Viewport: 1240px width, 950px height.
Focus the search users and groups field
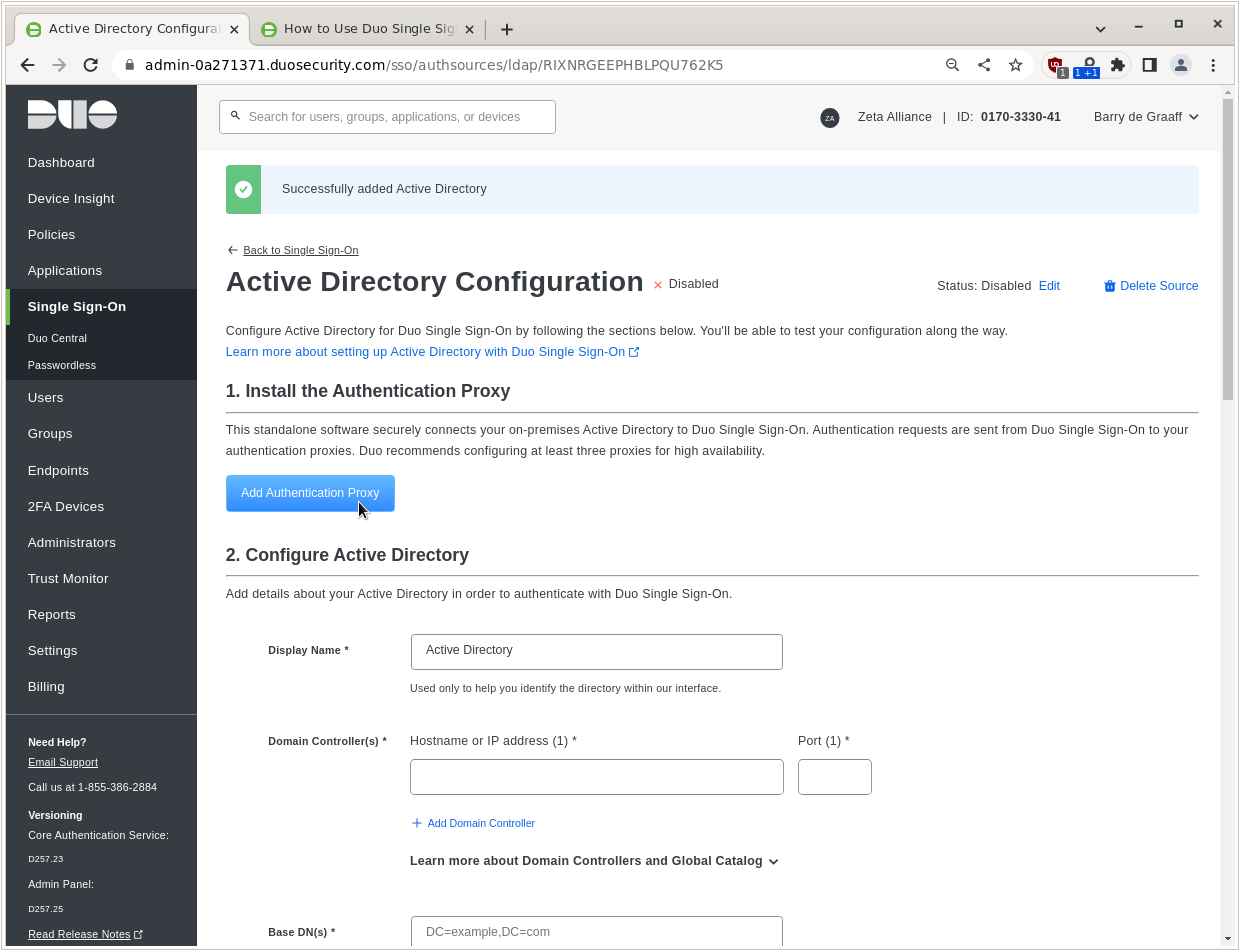tap(387, 117)
